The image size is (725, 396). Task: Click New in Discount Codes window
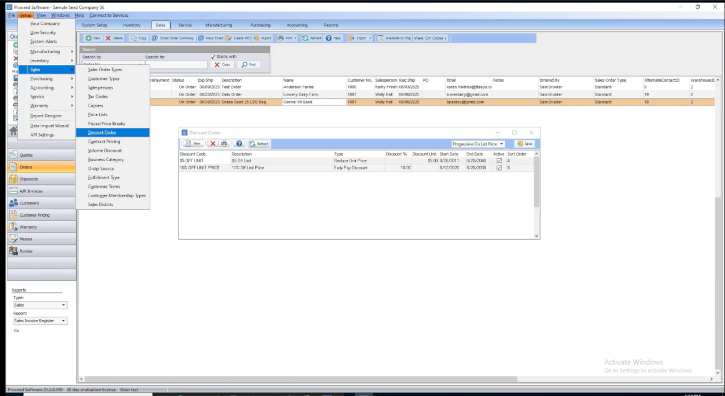pyautogui.click(x=194, y=144)
